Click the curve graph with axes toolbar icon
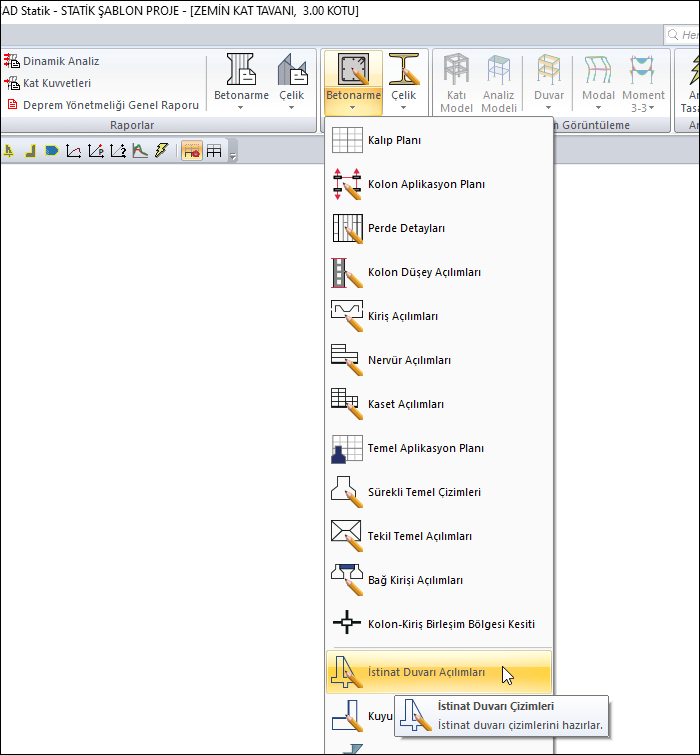Viewport: 700px width, 755px height. (x=73, y=151)
